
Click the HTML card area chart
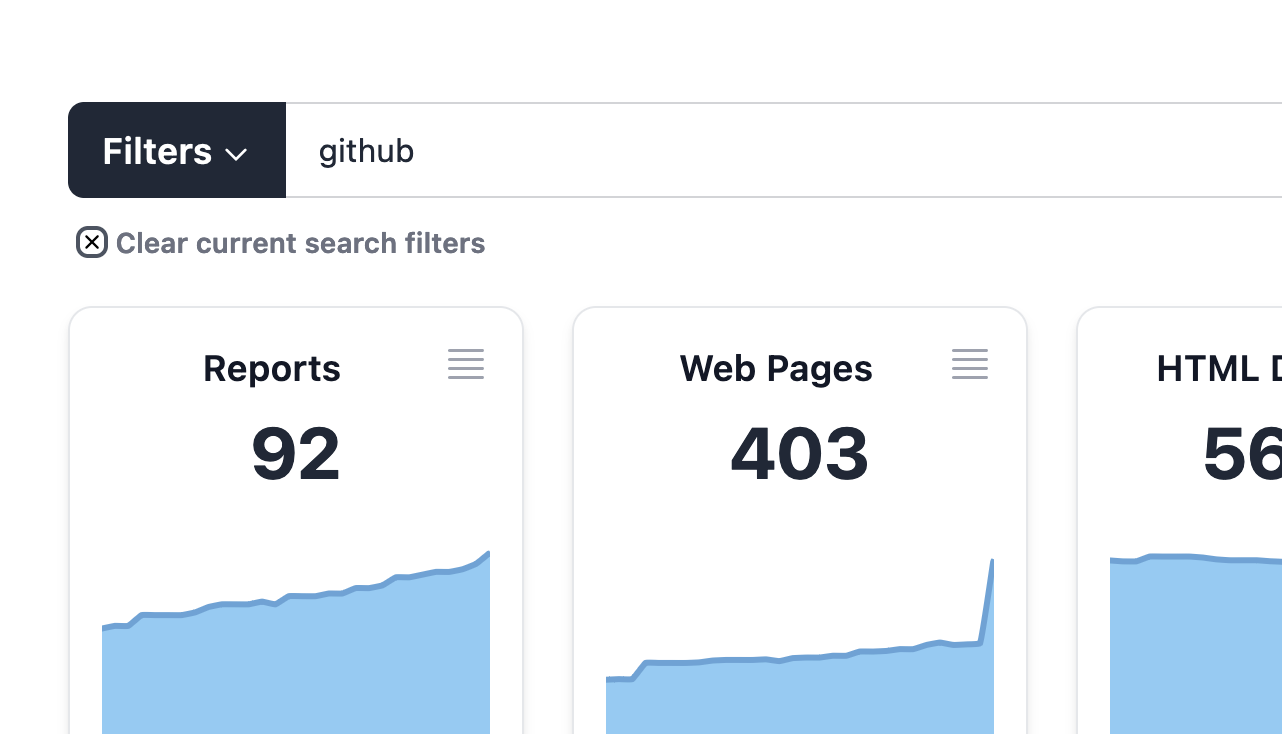click(x=1196, y=644)
